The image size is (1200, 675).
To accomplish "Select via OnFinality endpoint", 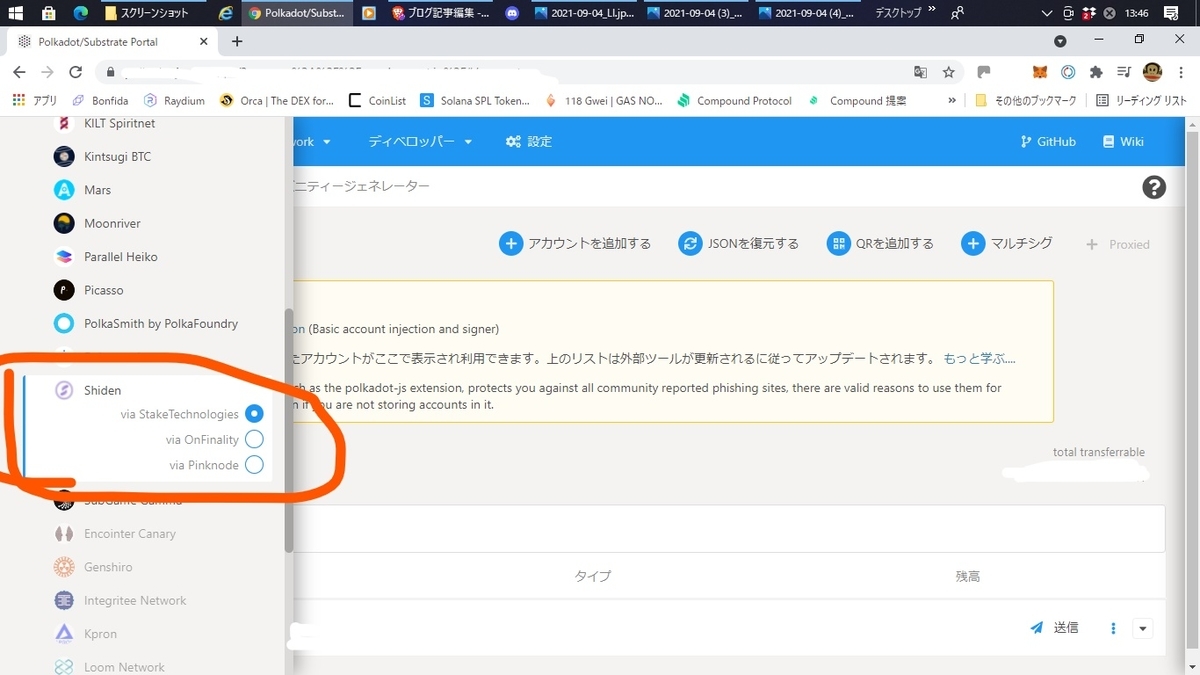I will coord(254,439).
